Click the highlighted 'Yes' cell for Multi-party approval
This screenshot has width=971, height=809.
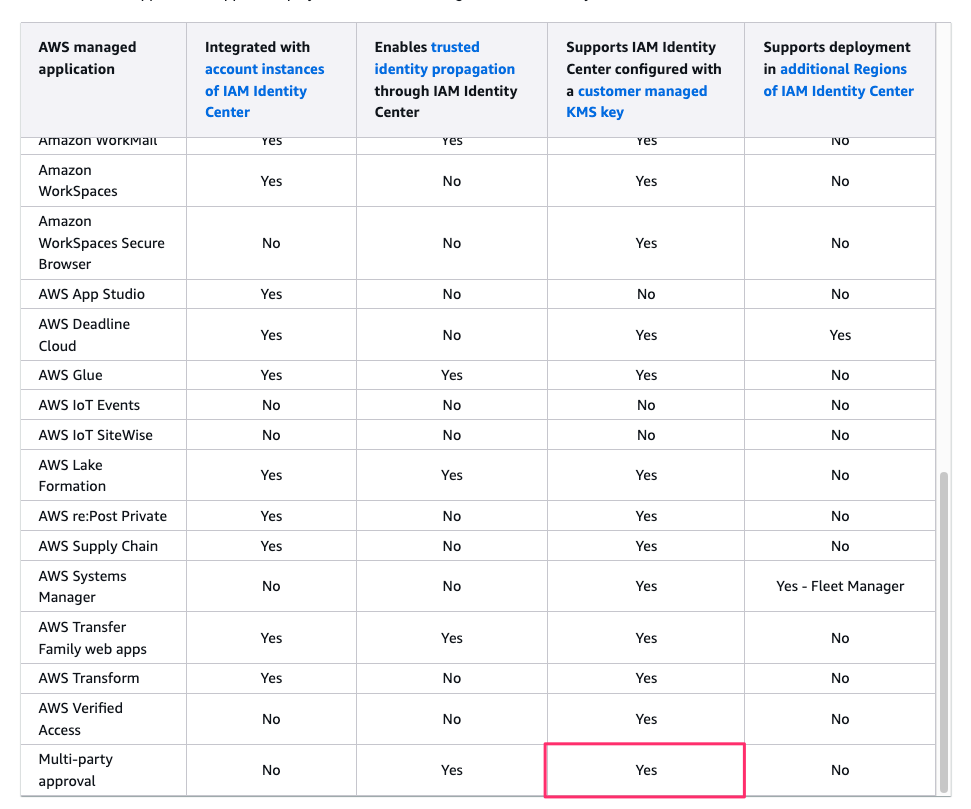pyautogui.click(x=646, y=770)
